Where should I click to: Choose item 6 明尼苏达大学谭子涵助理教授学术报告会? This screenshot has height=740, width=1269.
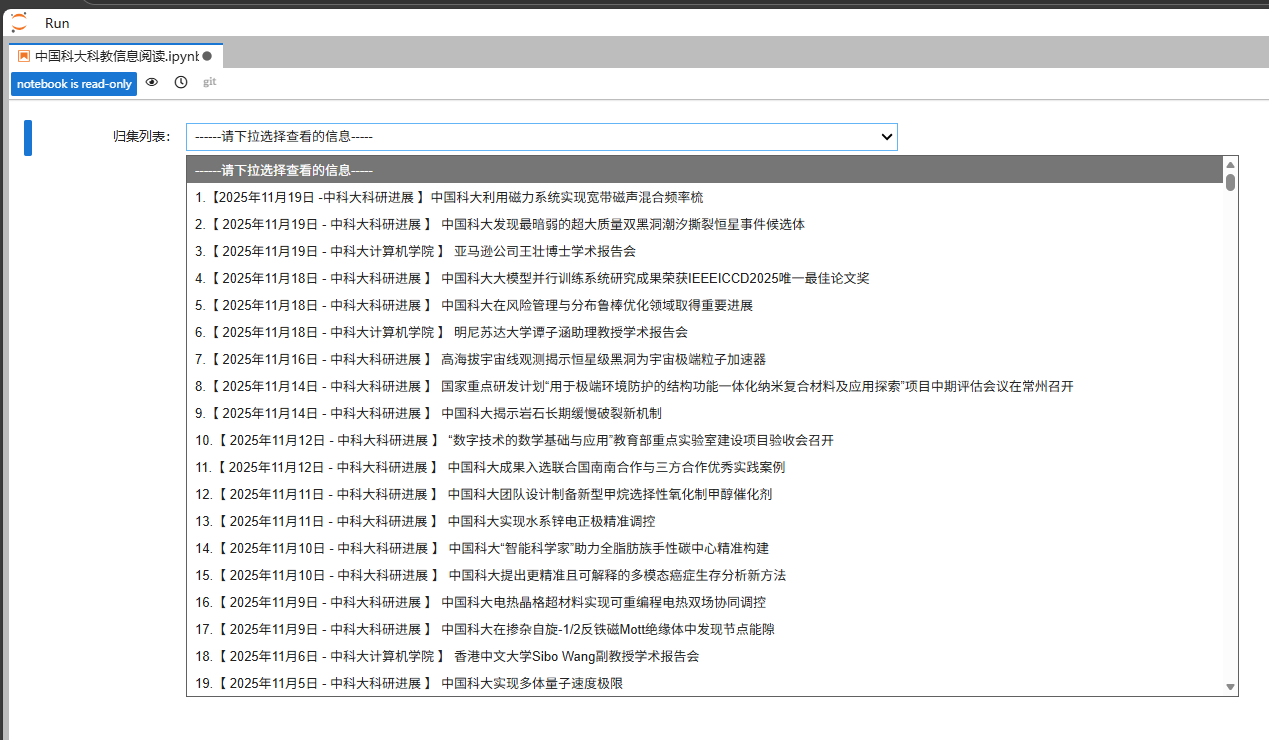705,332
